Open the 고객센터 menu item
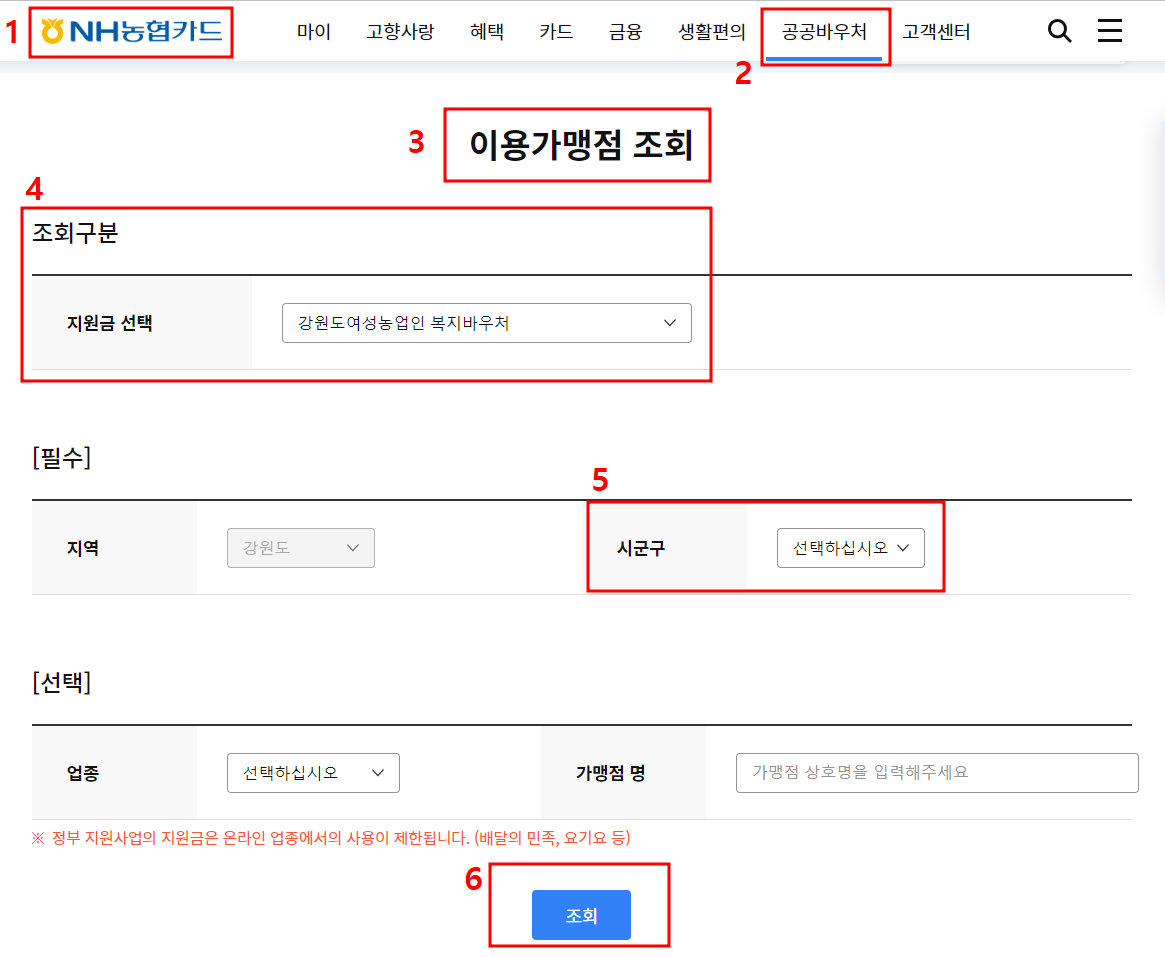1165x957 pixels. click(x=936, y=31)
